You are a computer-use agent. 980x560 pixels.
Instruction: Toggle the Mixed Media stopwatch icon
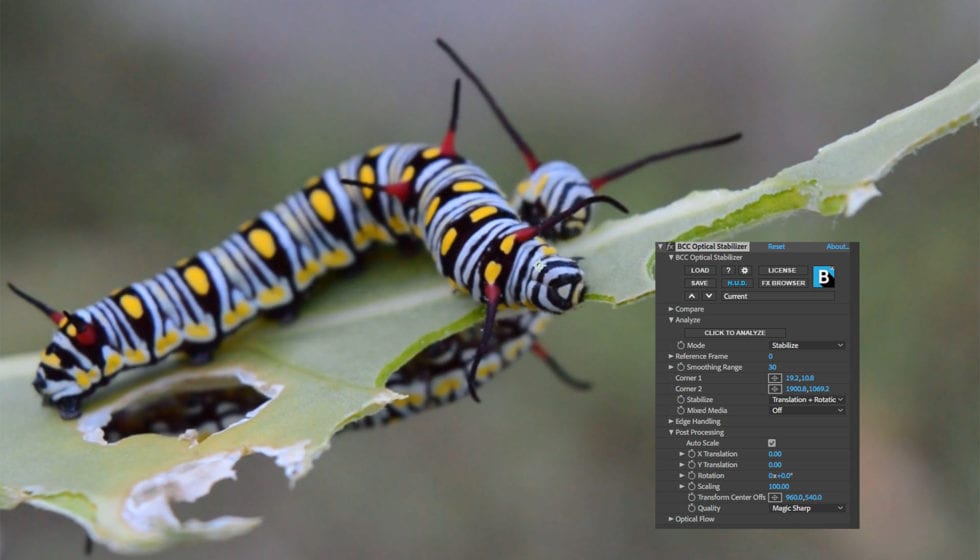coord(681,411)
